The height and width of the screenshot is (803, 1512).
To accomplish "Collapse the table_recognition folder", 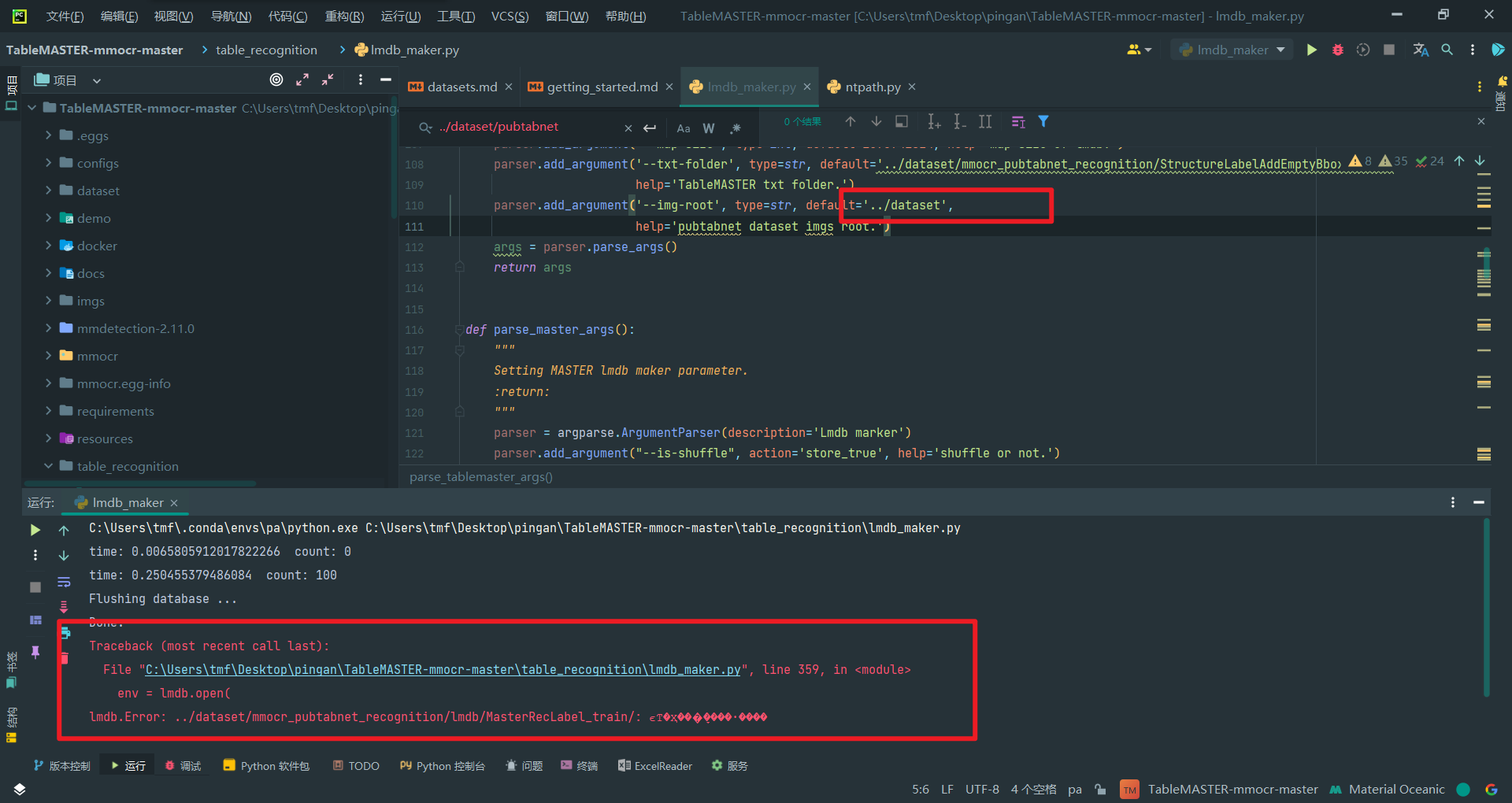I will click(49, 466).
